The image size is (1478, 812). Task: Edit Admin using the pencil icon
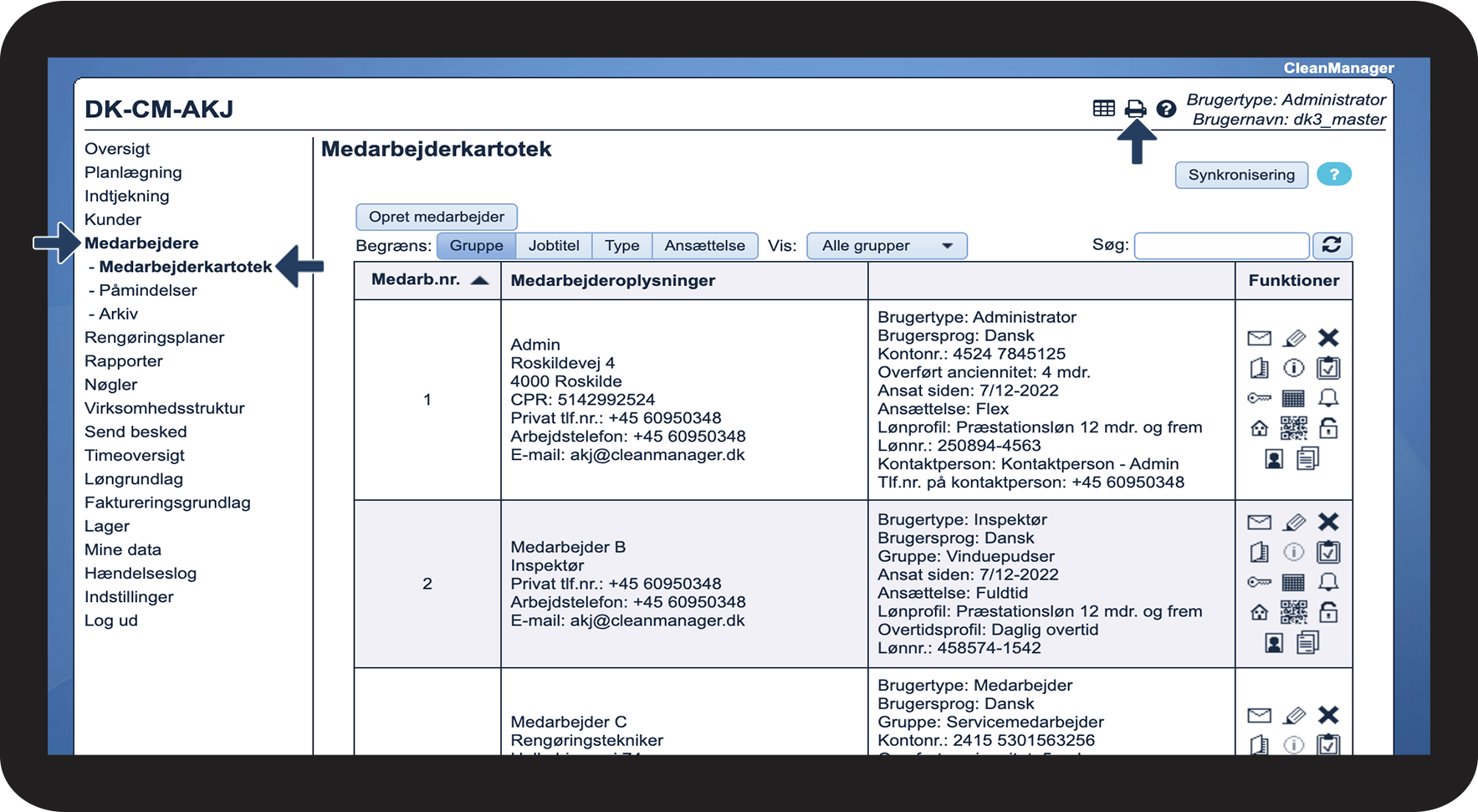(1294, 338)
